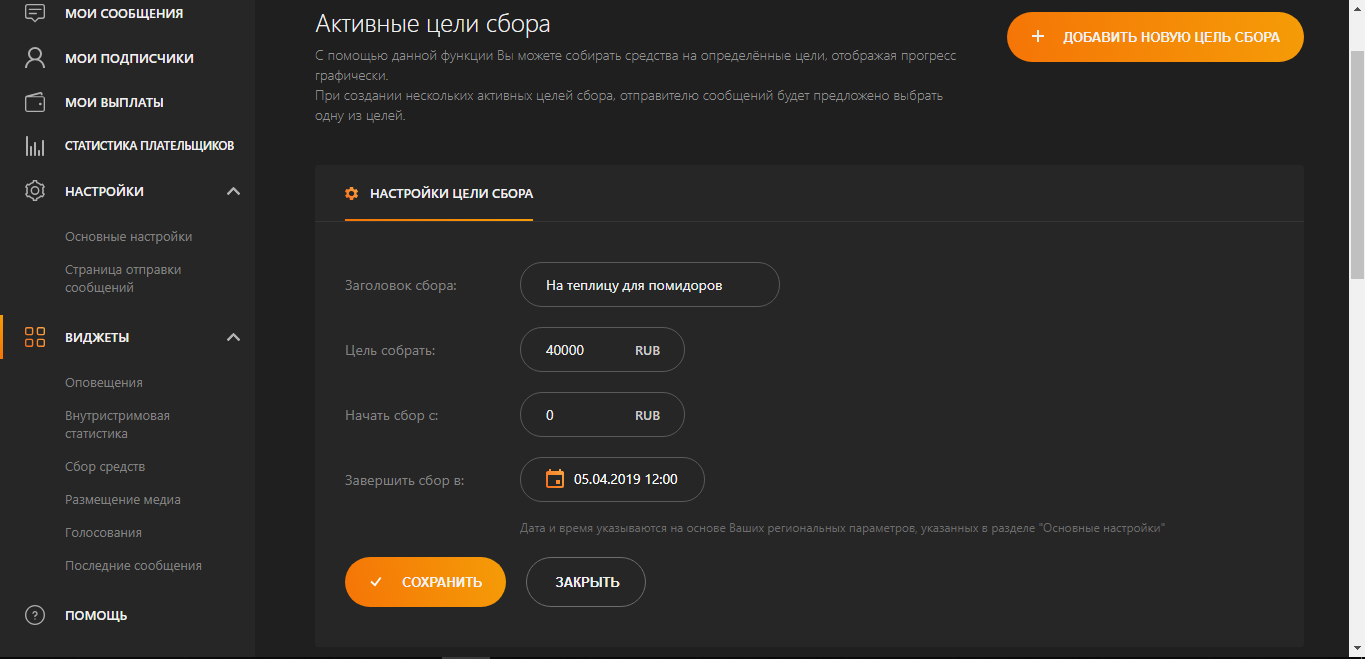Click the wallet icon for payouts
Viewport: 1365px width, 660px height.
coord(35,102)
